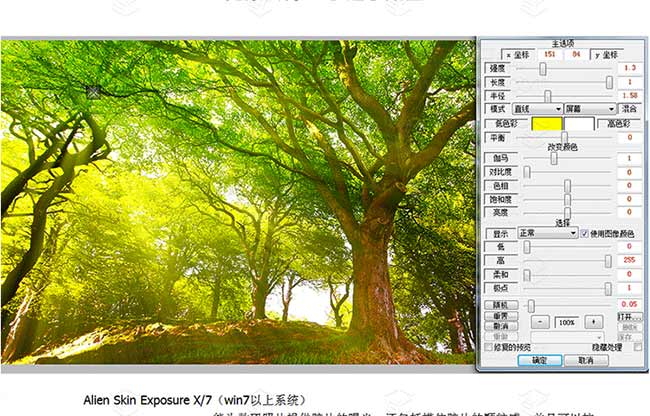Viewport: 650px width, 416px height.
Task: Click the 取消 cancel button
Action: 585,359
